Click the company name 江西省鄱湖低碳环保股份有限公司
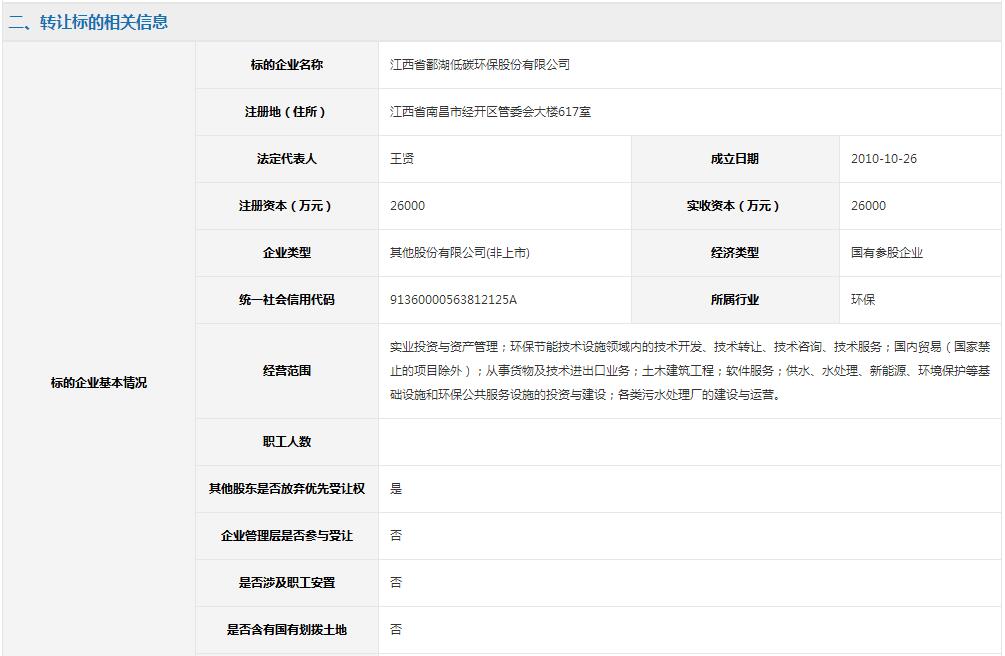This screenshot has width=1005, height=656. tap(480, 65)
